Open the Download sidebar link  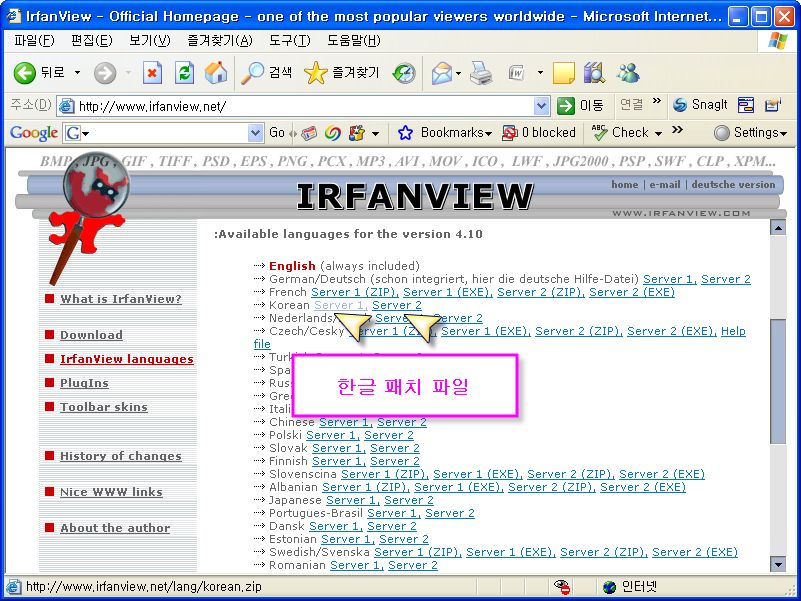91,335
